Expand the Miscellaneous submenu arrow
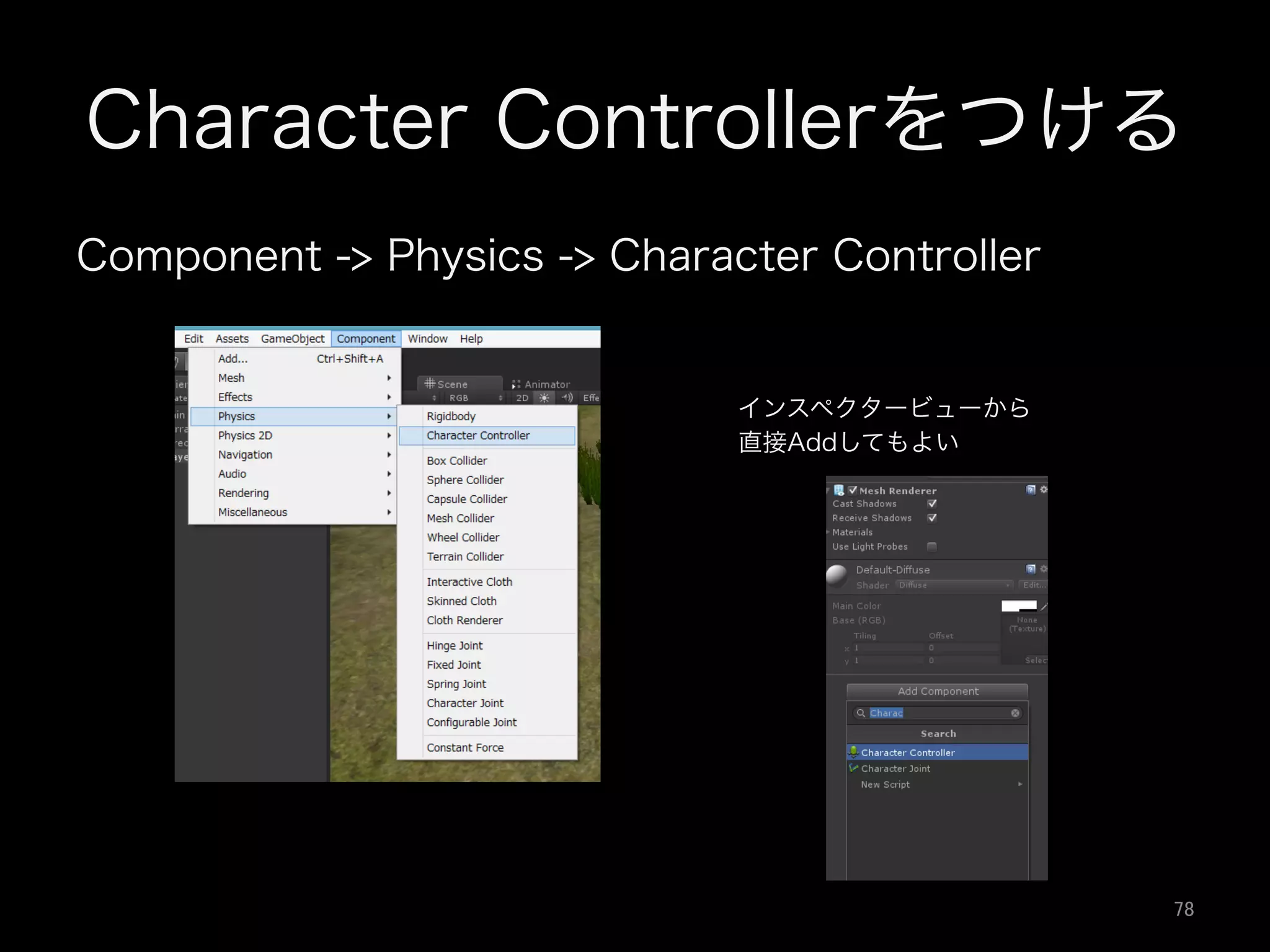The height and width of the screenshot is (952, 1270). 389,513
